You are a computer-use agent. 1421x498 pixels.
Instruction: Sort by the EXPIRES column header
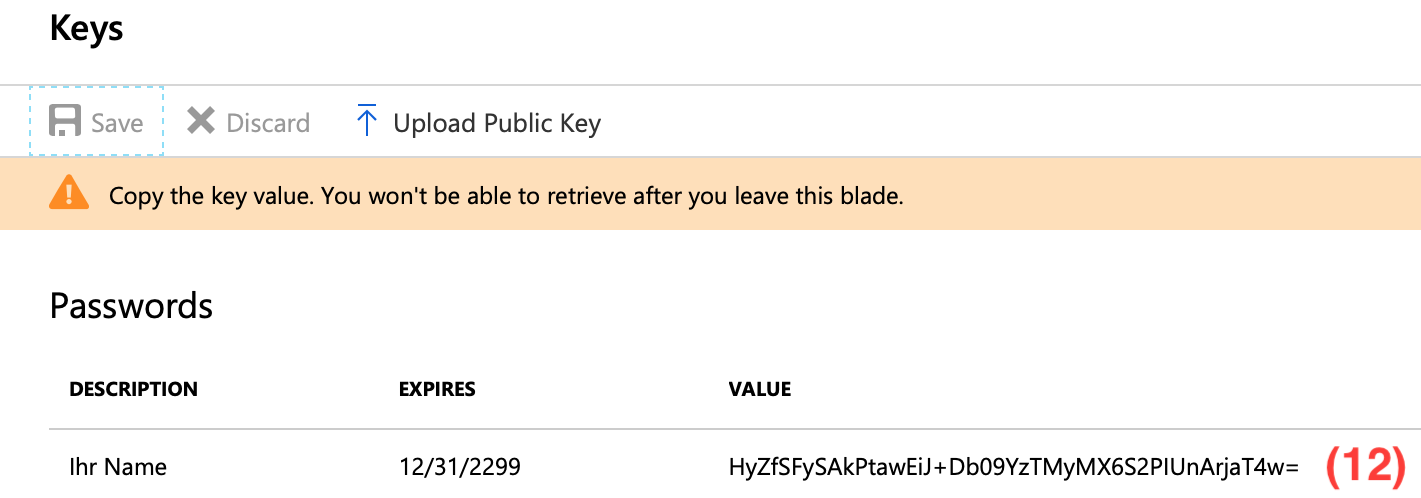[x=437, y=389]
